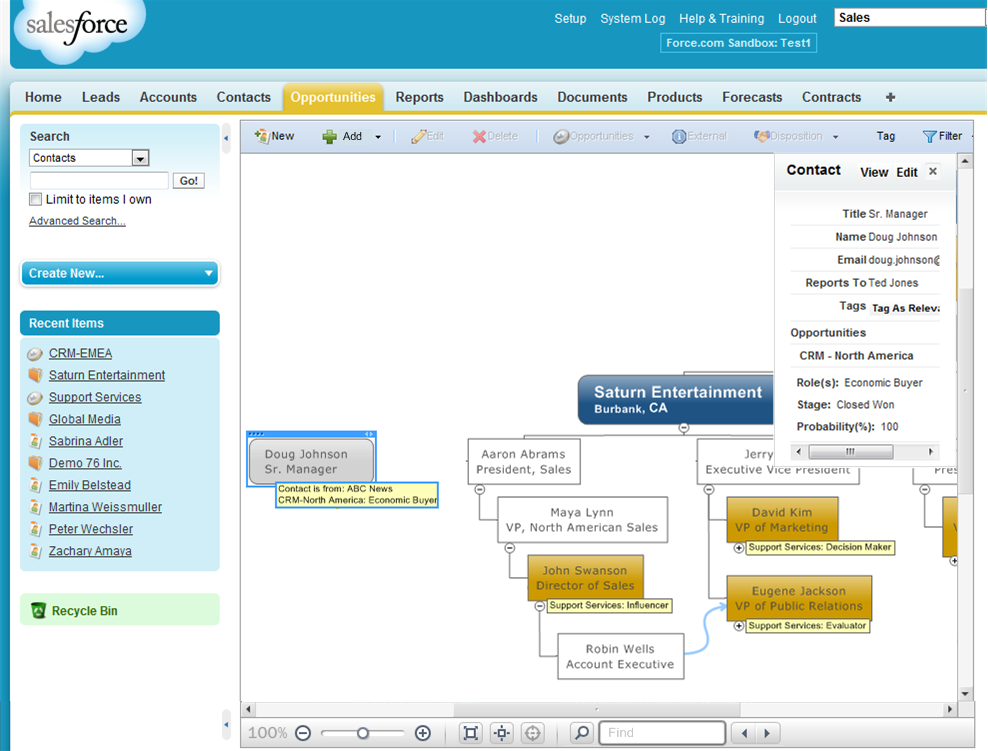Click the CRM-EMEA opportunity icon
This screenshot has width=988, height=751.
click(x=35, y=354)
